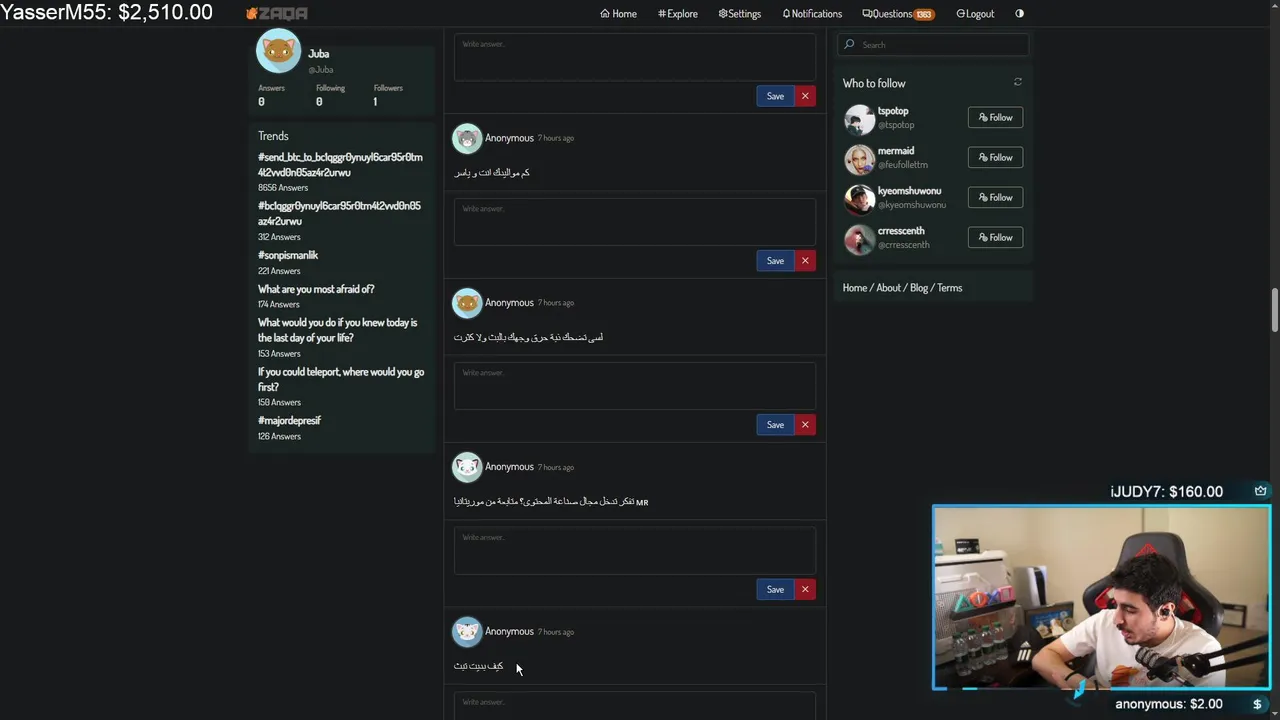1280x720 pixels.
Task: Open kyeomshuwonu's avatar
Action: coord(859,199)
